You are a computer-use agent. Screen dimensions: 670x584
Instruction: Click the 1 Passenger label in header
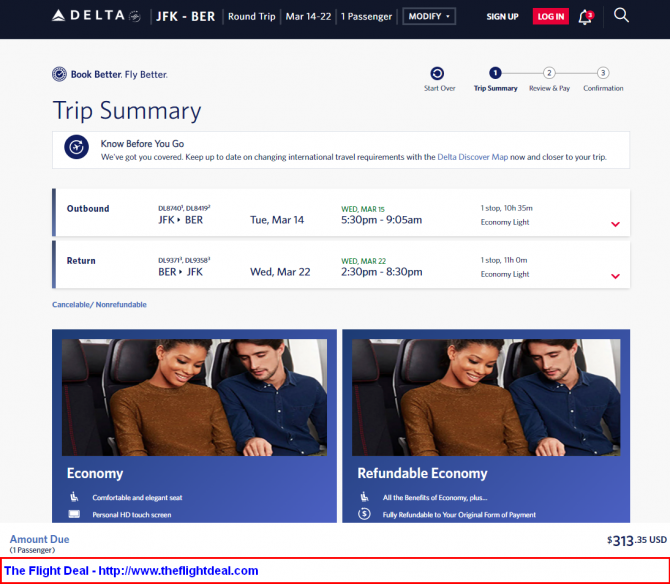click(x=366, y=17)
